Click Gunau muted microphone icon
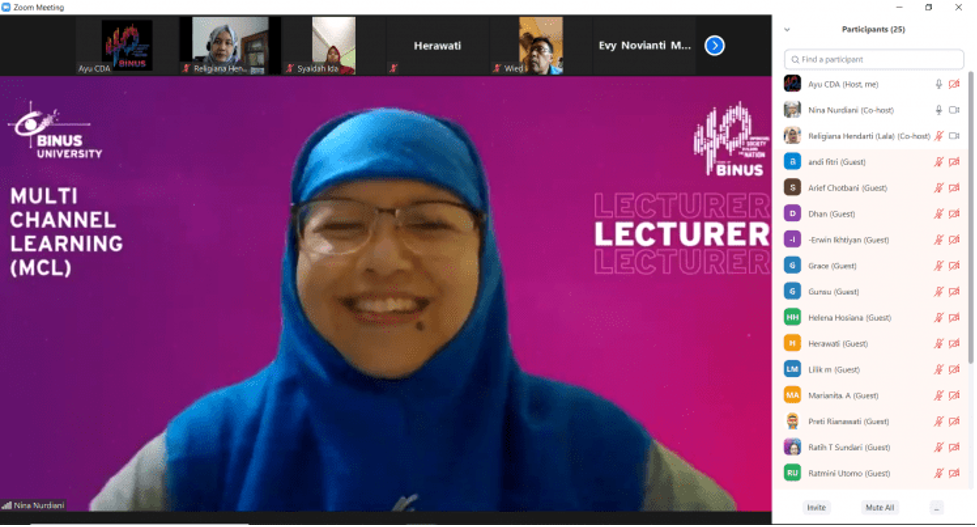Viewport: 977px width, 527px height. (938, 292)
